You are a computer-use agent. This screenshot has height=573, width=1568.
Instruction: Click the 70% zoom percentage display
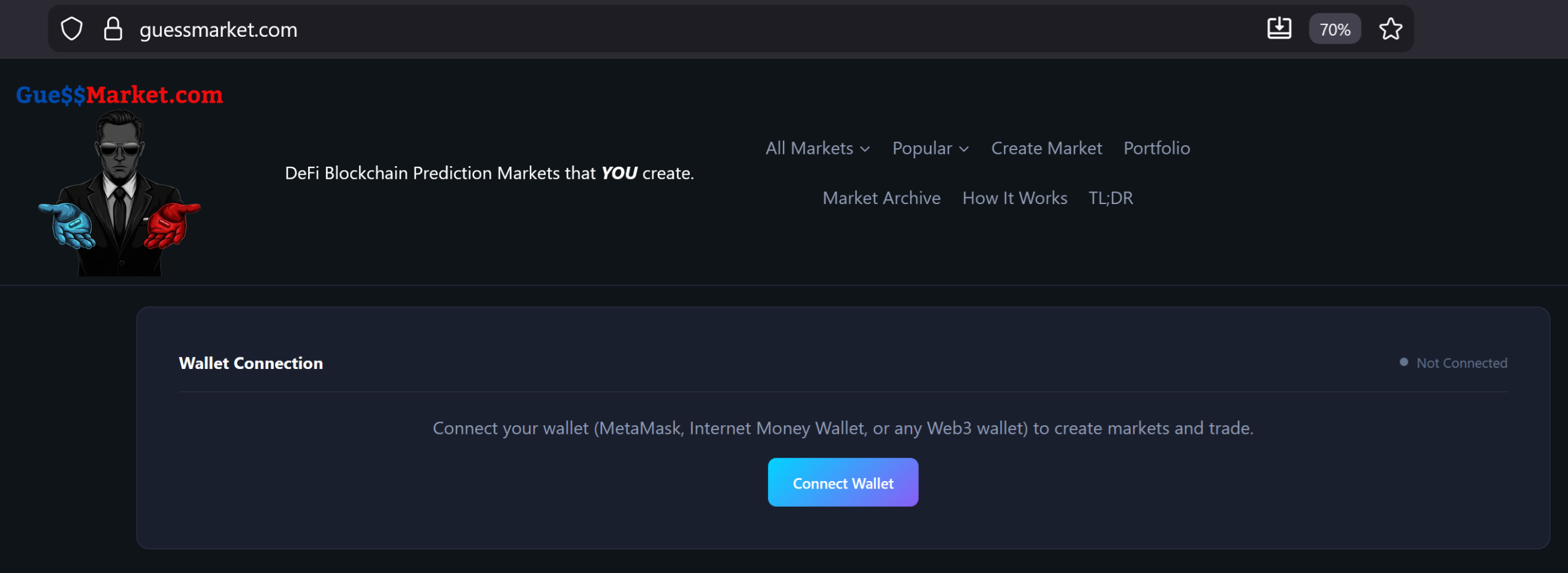(x=1335, y=28)
